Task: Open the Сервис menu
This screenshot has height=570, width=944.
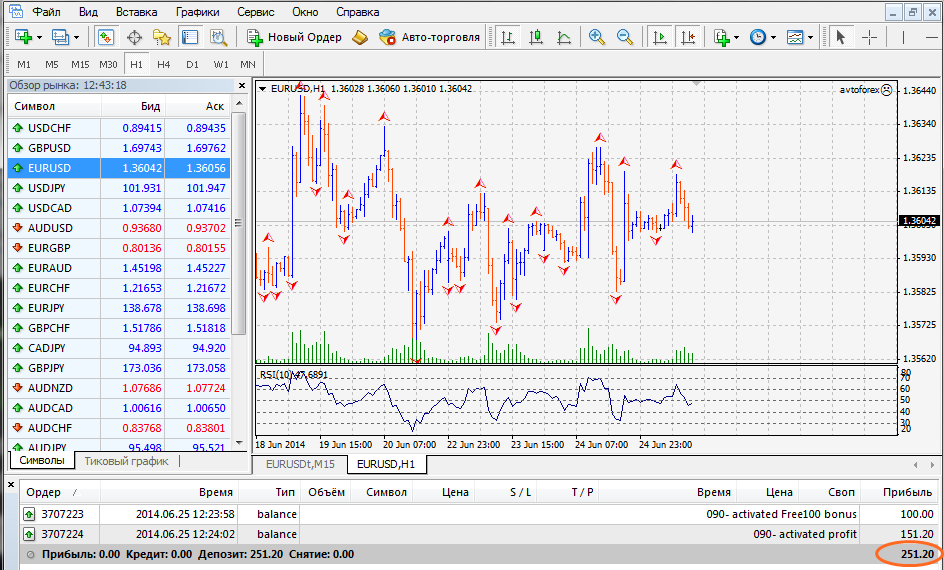Action: click(256, 12)
